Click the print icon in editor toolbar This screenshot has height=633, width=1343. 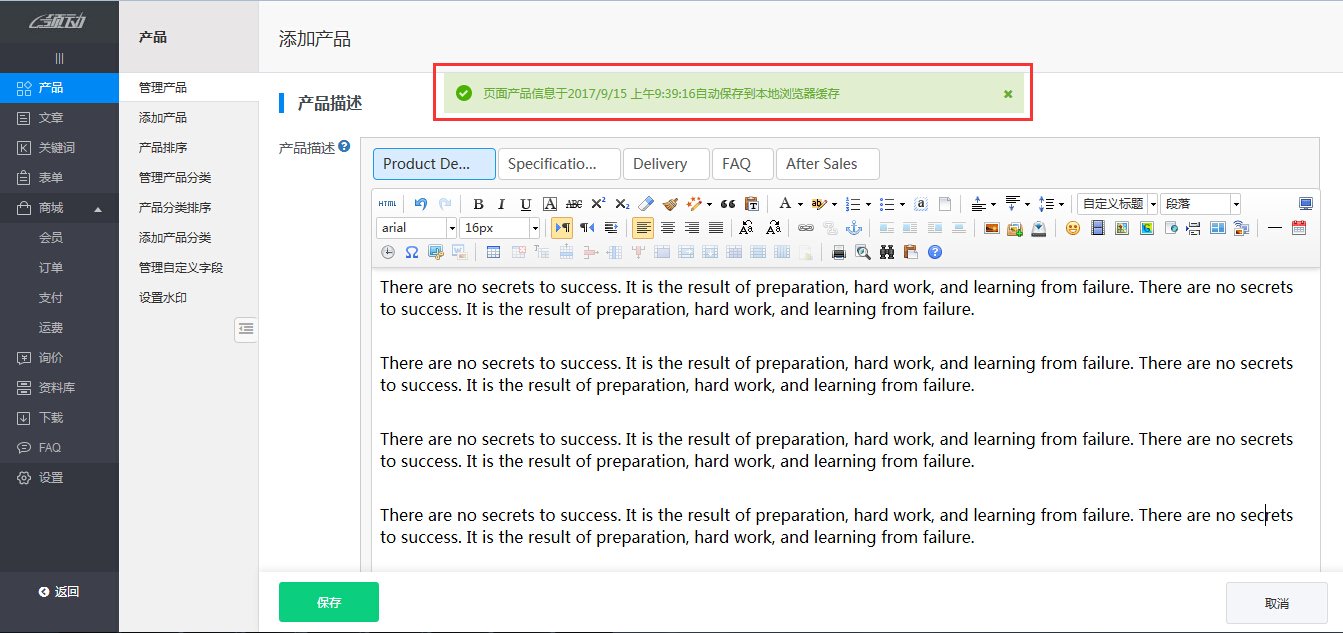(839, 252)
